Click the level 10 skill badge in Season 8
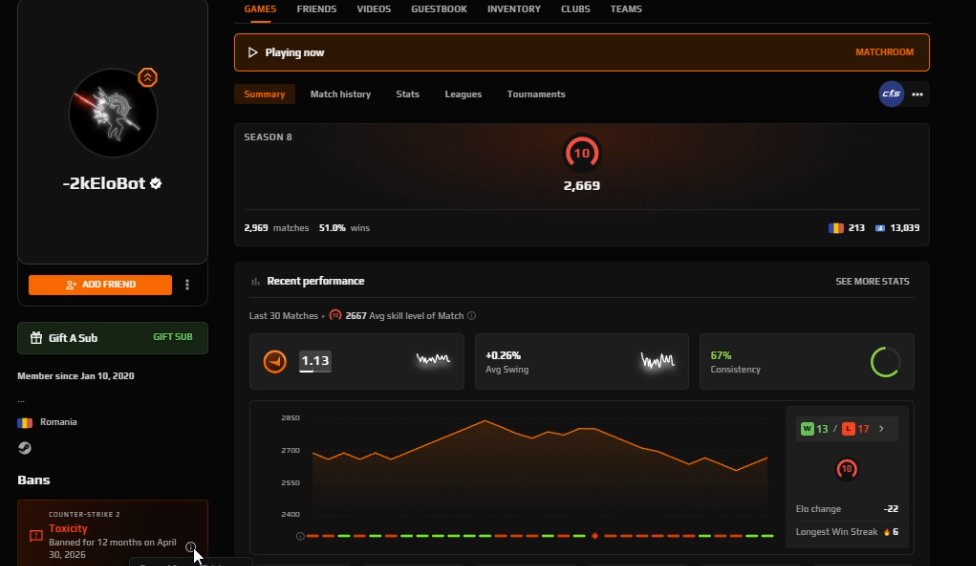Screen dimensions: 976x566 coord(581,153)
